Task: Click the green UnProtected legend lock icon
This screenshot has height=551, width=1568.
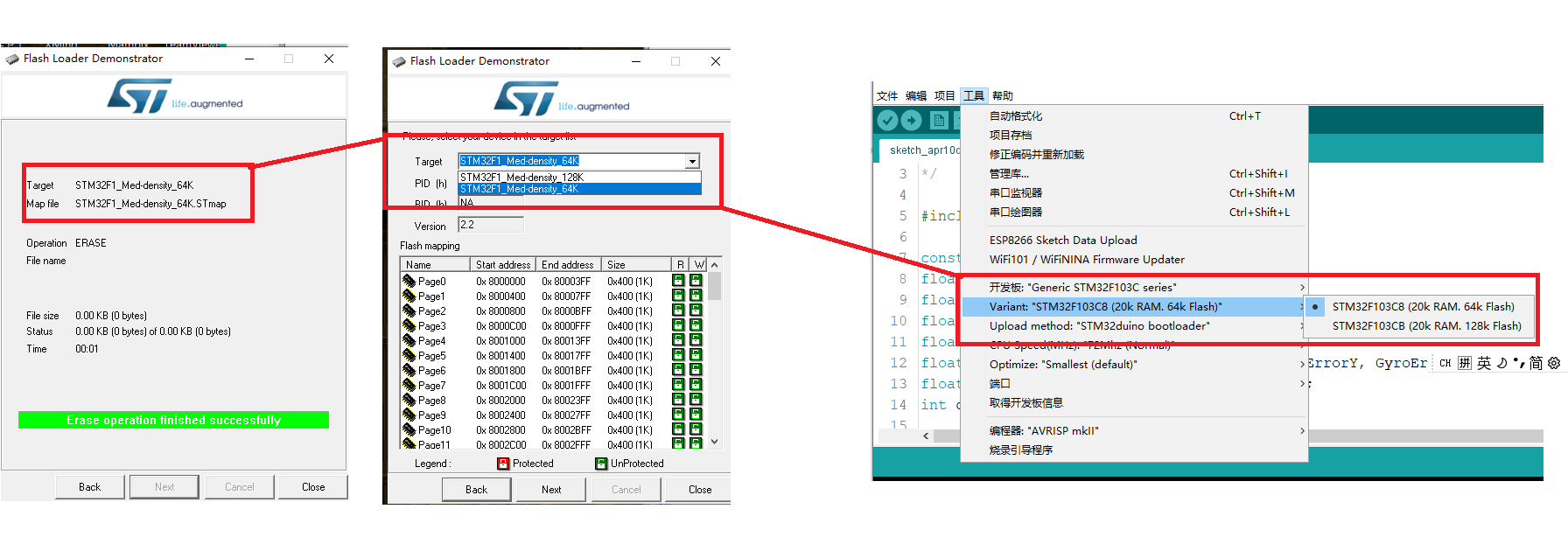Action: 601,464
